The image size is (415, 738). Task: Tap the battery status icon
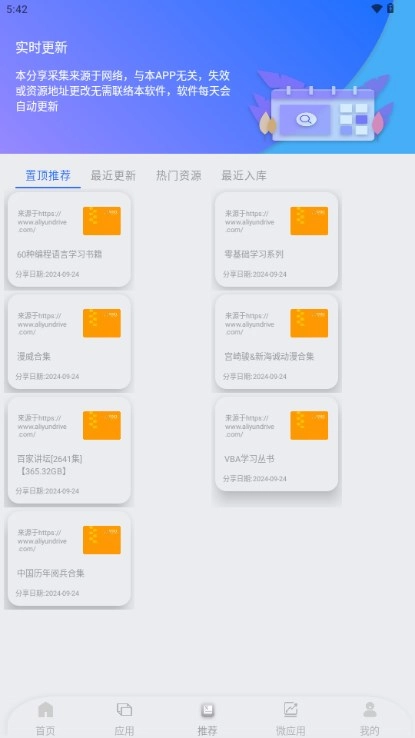(390, 8)
